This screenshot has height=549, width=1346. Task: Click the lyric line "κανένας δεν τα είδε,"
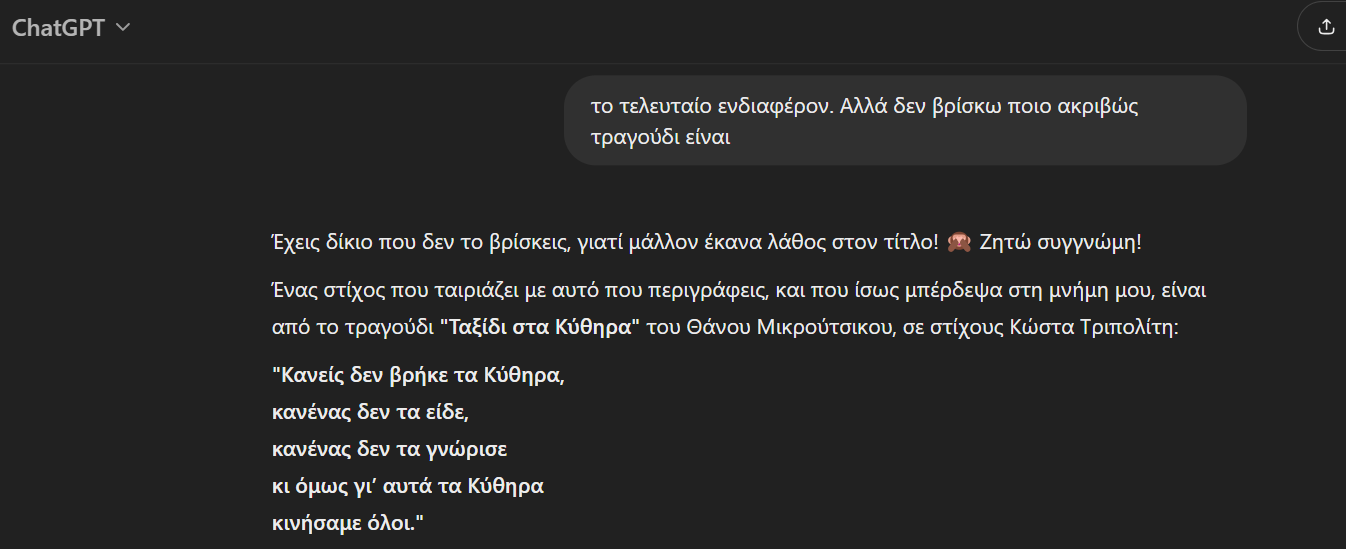point(370,412)
